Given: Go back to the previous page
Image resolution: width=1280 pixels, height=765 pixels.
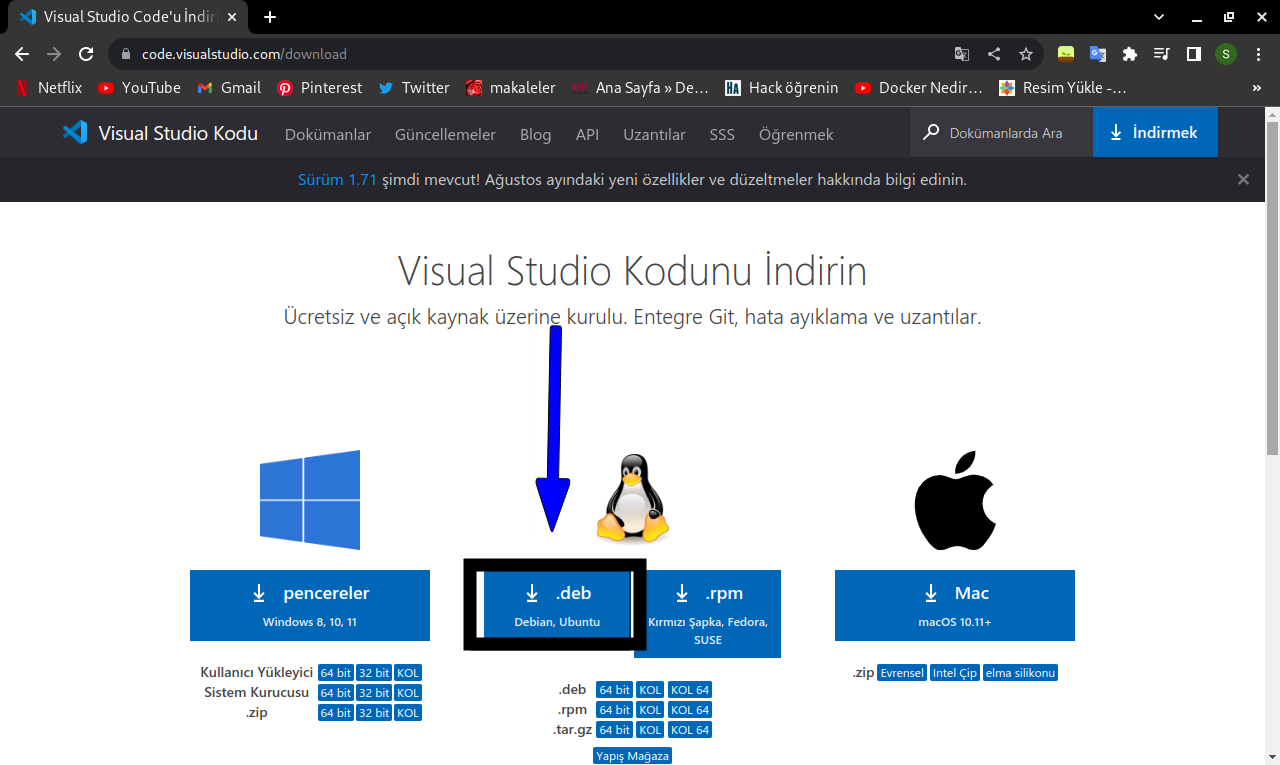Looking at the screenshot, I should pos(22,54).
